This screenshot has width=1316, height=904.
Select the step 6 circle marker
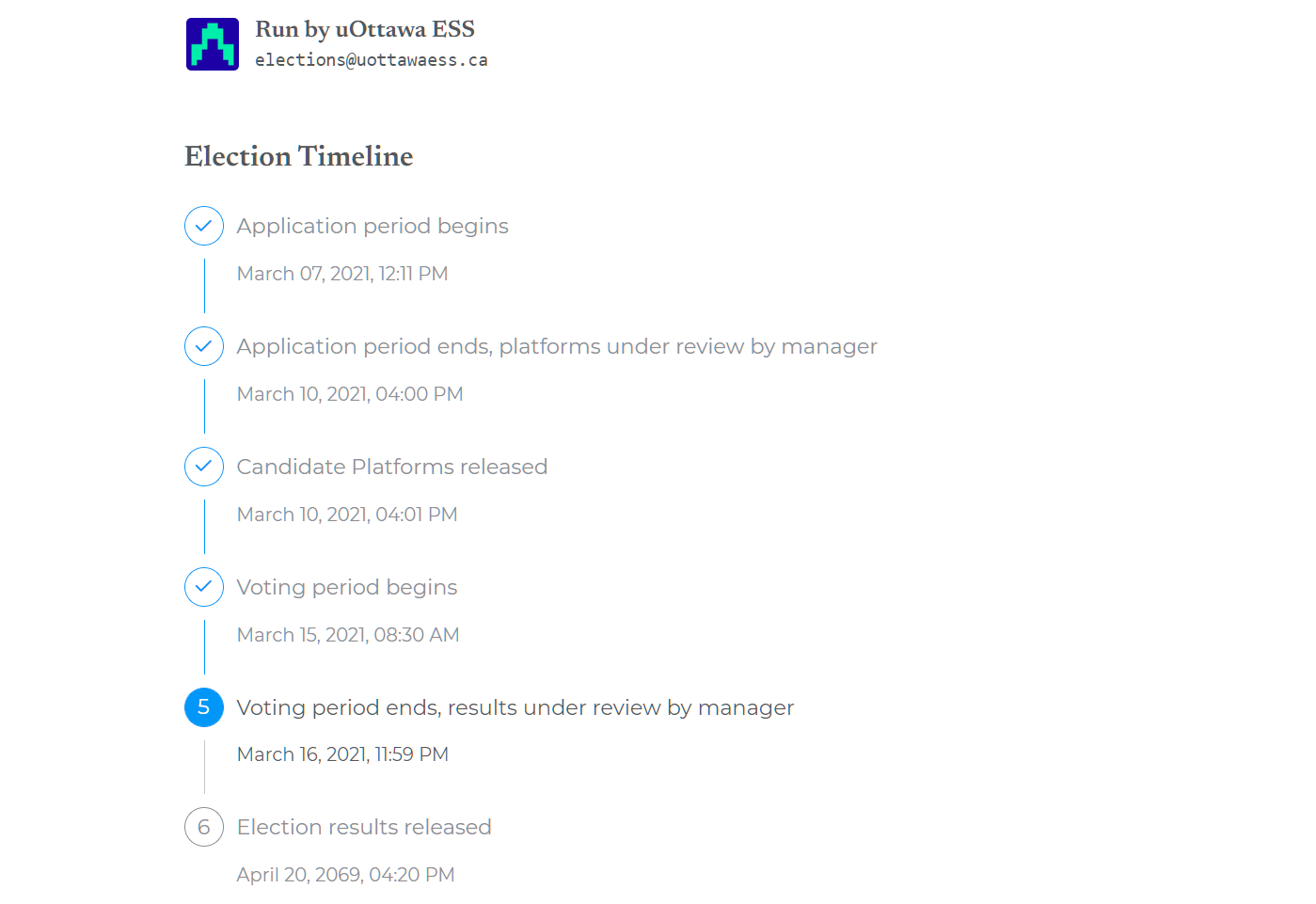pos(204,827)
